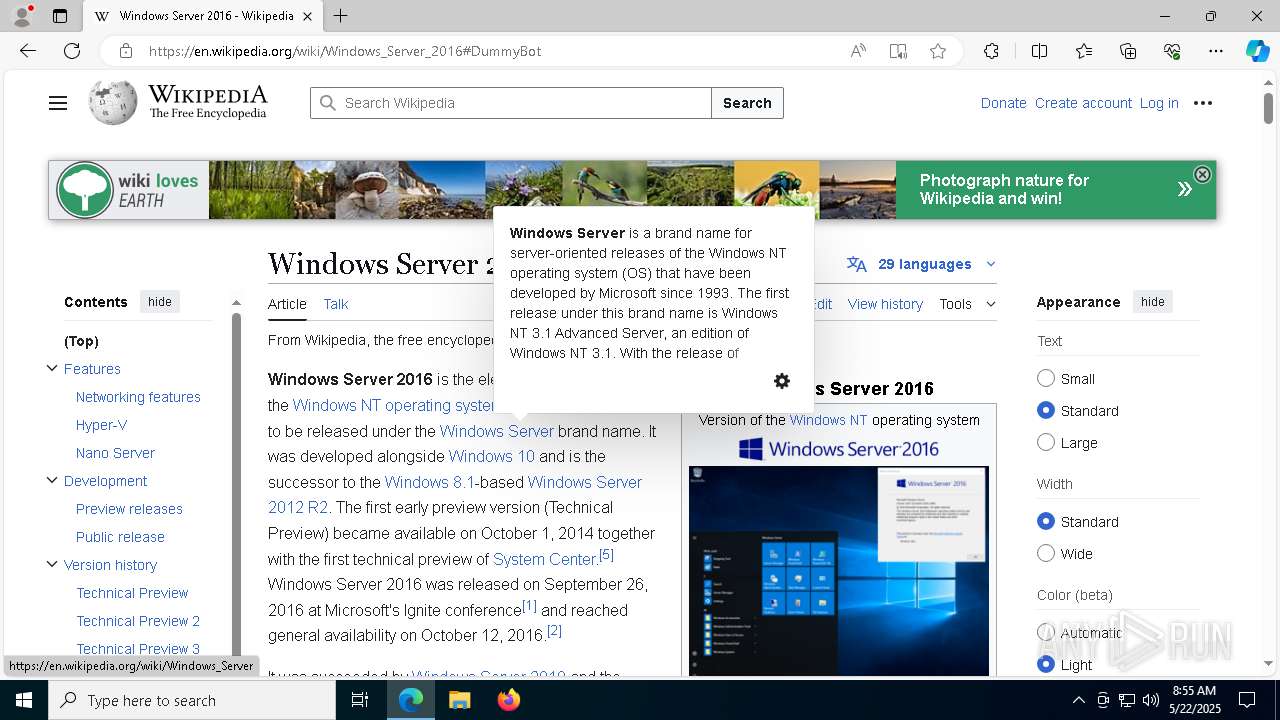Viewport: 1280px width, 720px height.
Task: Click the Wikipedia globe logo
Action: click(x=113, y=102)
